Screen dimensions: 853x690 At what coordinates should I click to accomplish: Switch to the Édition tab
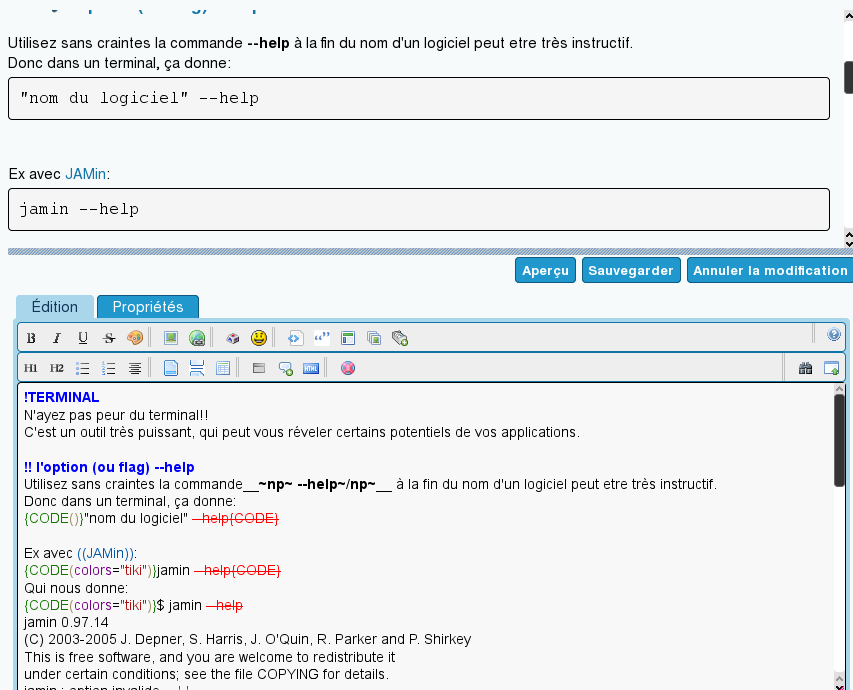[x=55, y=307]
